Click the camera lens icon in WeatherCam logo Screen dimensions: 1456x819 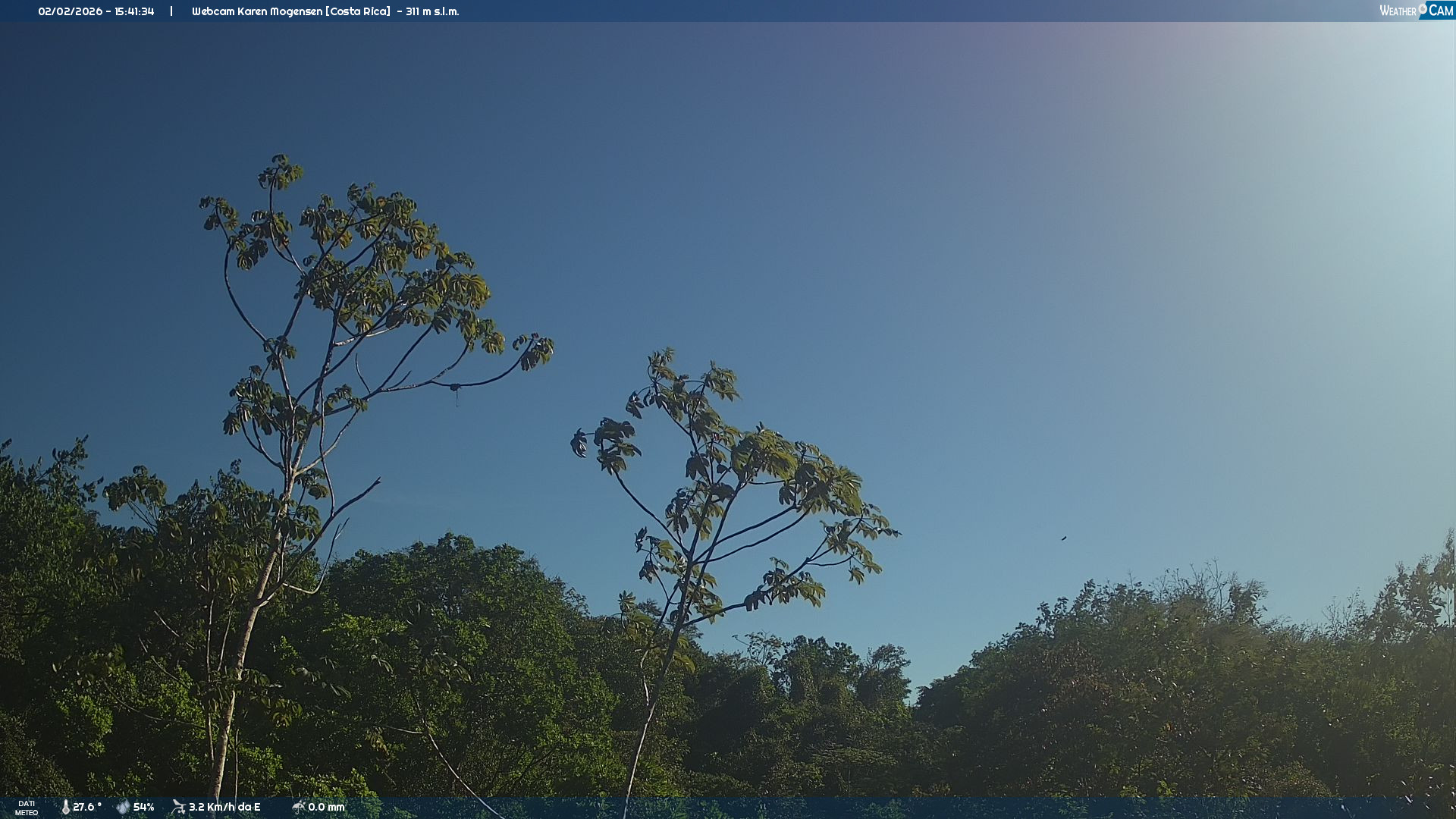pyautogui.click(x=1423, y=8)
